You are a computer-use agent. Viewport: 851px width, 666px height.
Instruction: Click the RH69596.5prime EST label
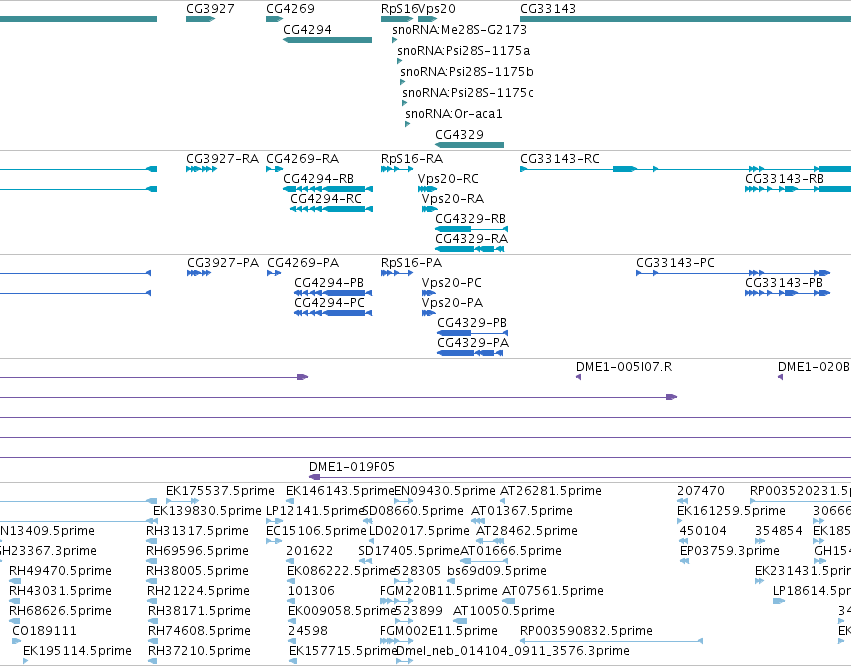[198, 551]
